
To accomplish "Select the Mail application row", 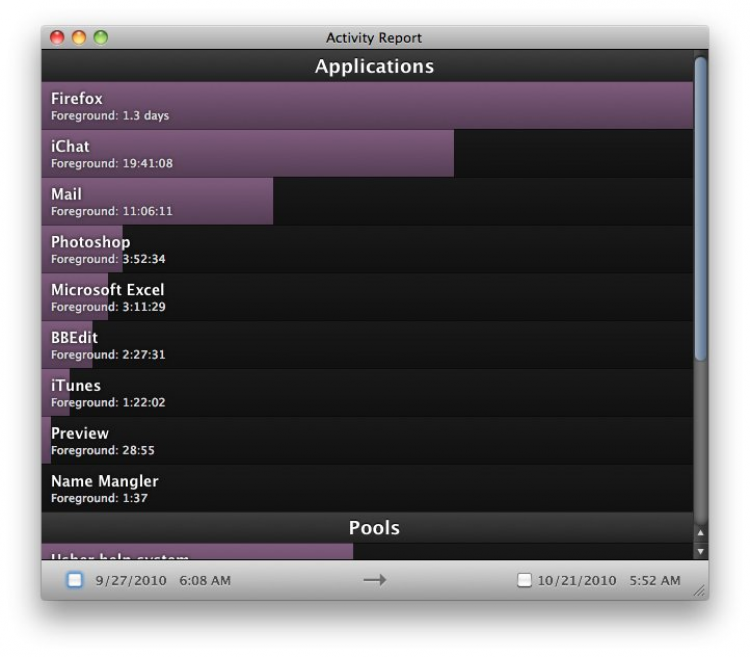I will click(367, 201).
